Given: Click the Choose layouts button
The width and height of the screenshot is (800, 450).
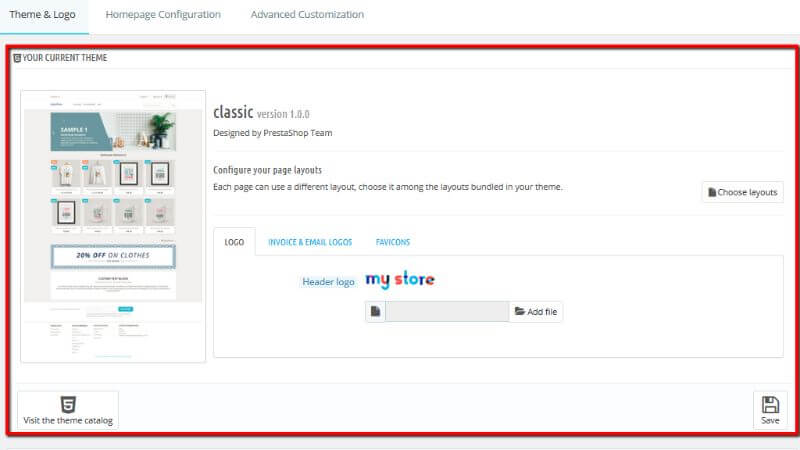Looking at the screenshot, I should (743, 192).
